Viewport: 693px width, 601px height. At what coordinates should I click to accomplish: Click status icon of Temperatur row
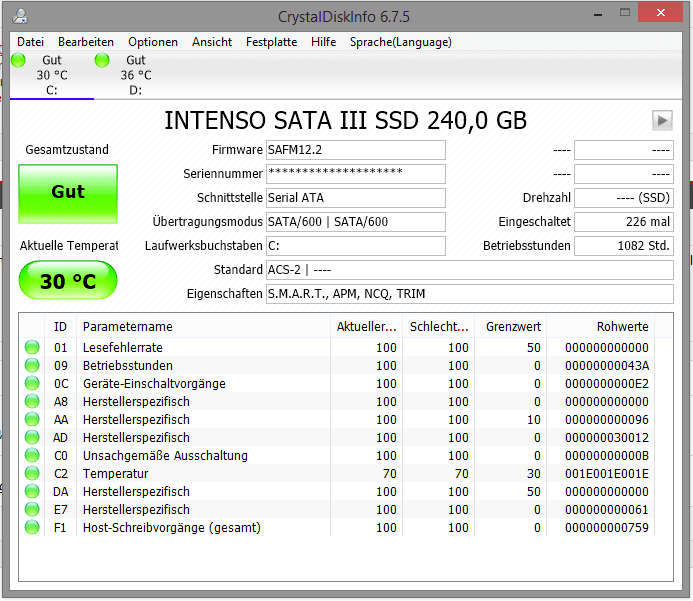coord(32,473)
